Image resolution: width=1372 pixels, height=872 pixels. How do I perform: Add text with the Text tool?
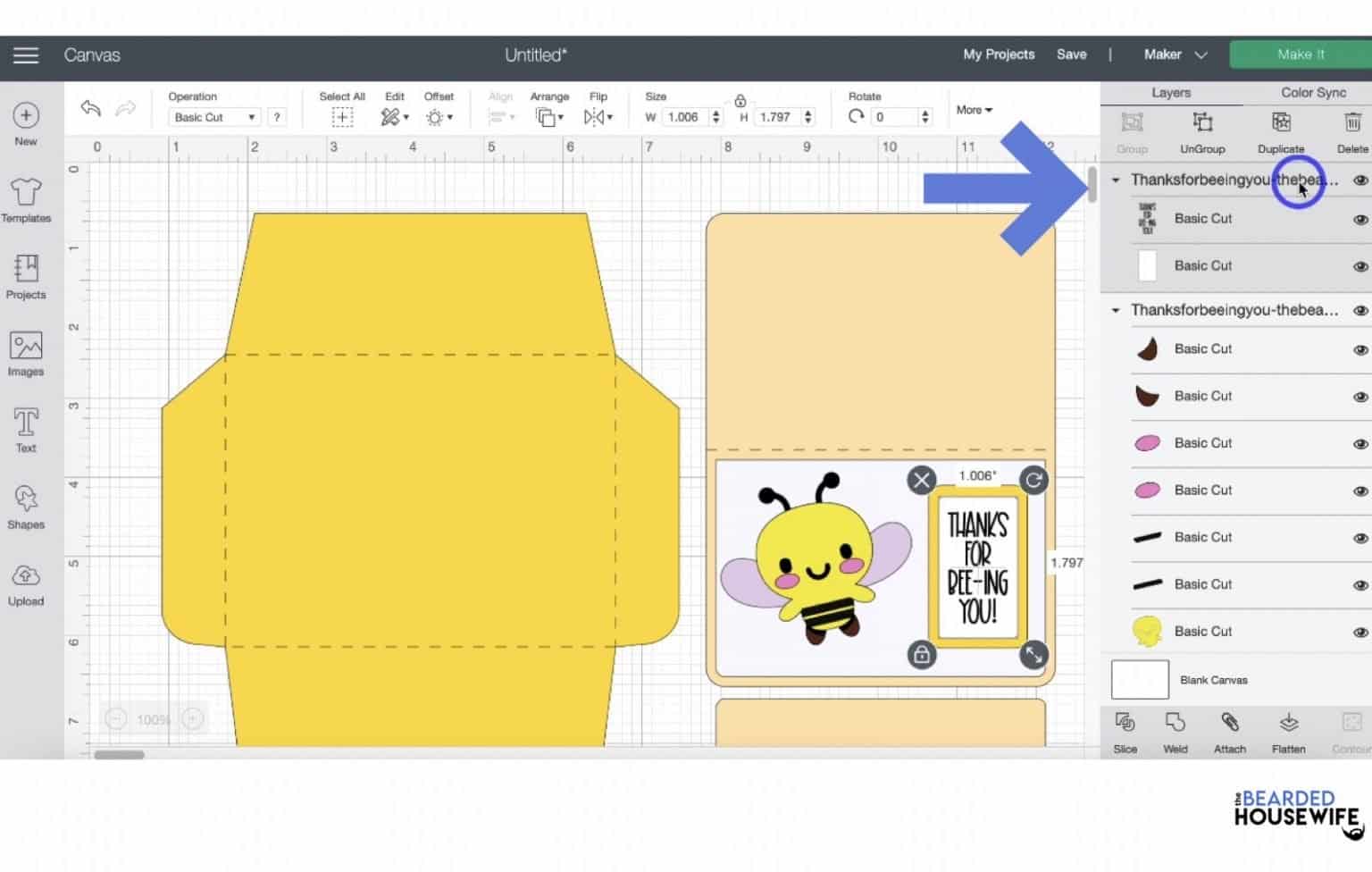[x=26, y=430]
